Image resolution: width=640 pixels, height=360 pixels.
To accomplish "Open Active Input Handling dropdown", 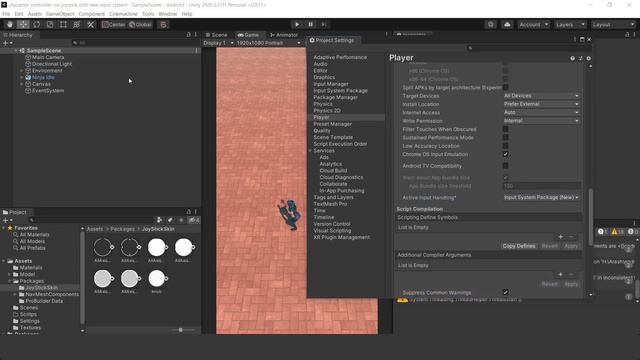I will [541, 197].
